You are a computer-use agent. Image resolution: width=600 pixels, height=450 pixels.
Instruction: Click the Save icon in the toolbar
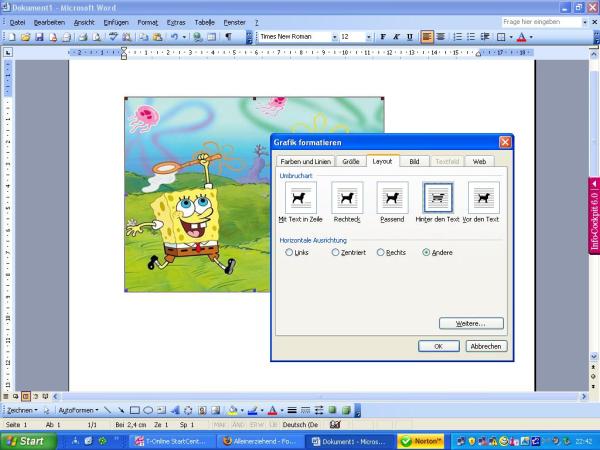(x=39, y=37)
